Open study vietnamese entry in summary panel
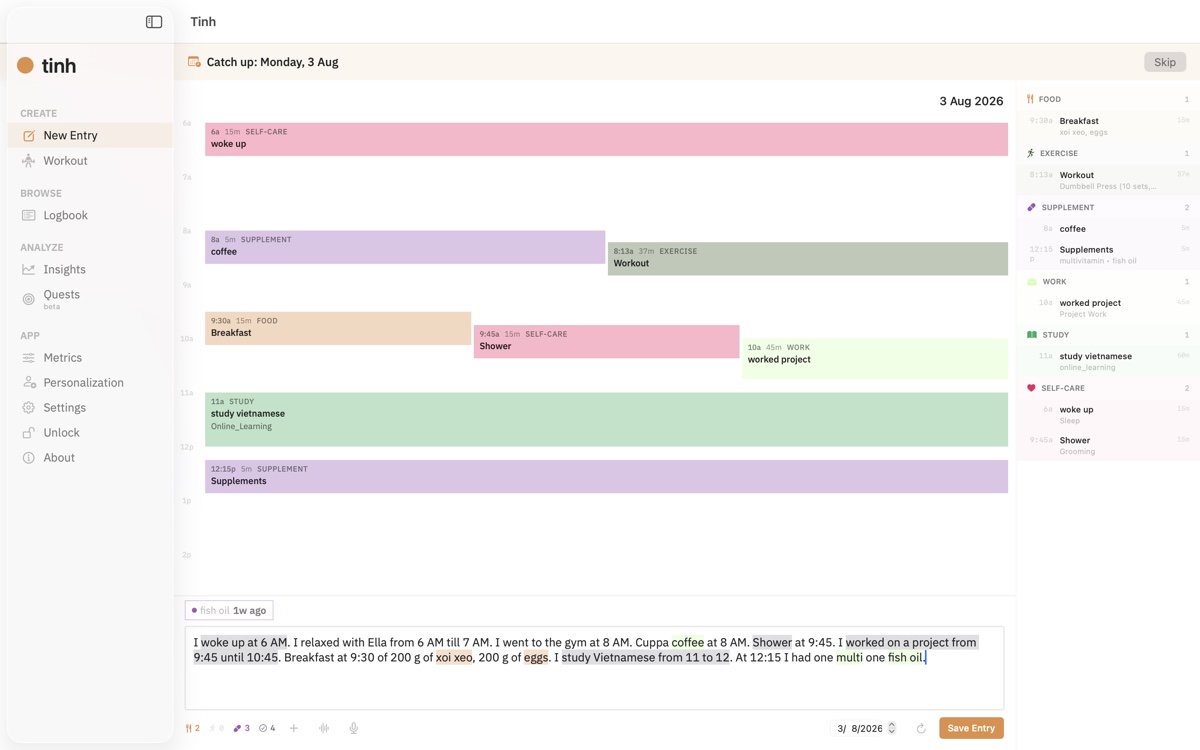 pyautogui.click(x=1108, y=361)
